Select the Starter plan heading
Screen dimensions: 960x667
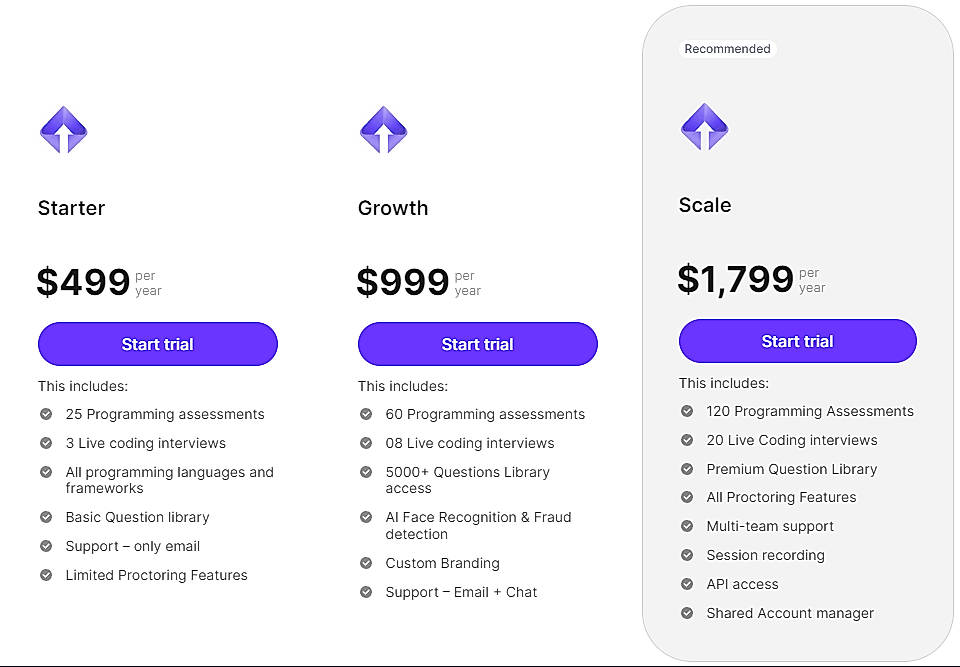pos(71,208)
